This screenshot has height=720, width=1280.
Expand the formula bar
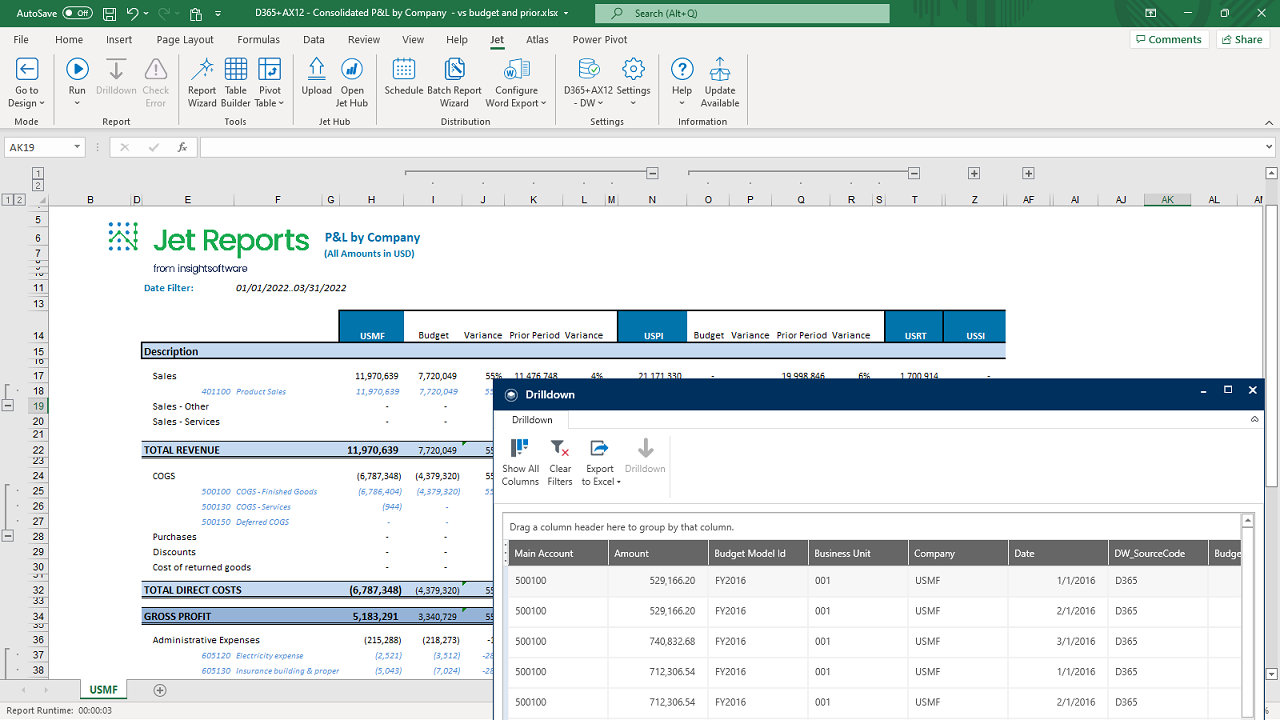click(1270, 147)
